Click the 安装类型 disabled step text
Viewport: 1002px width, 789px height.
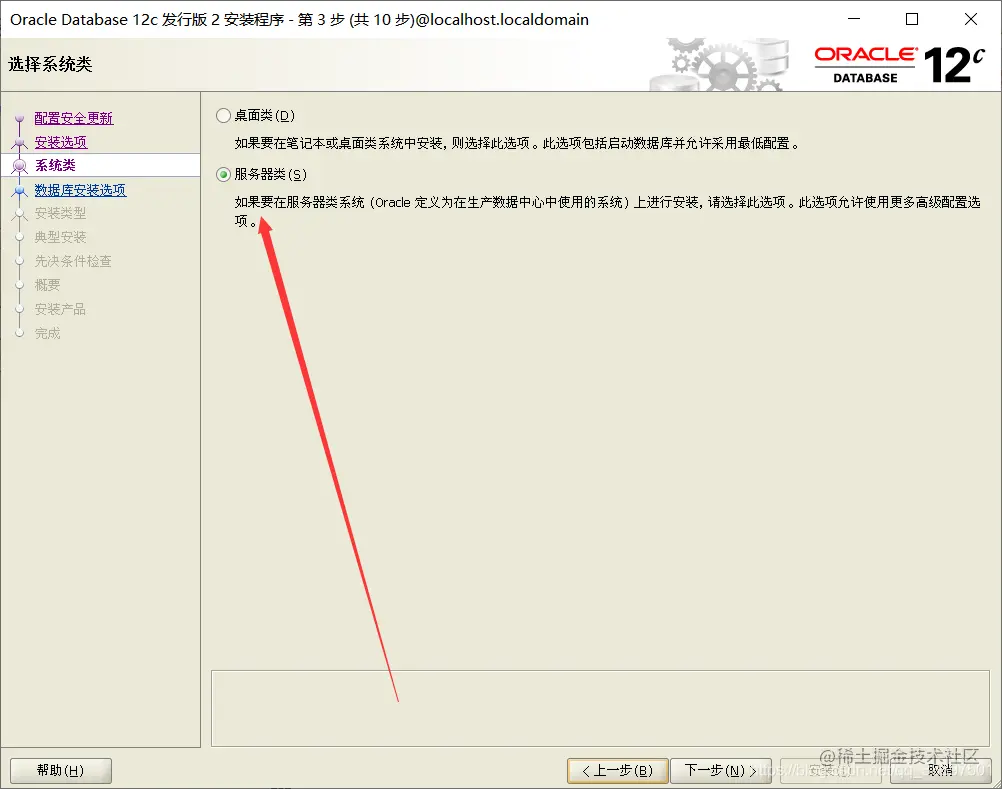click(60, 213)
